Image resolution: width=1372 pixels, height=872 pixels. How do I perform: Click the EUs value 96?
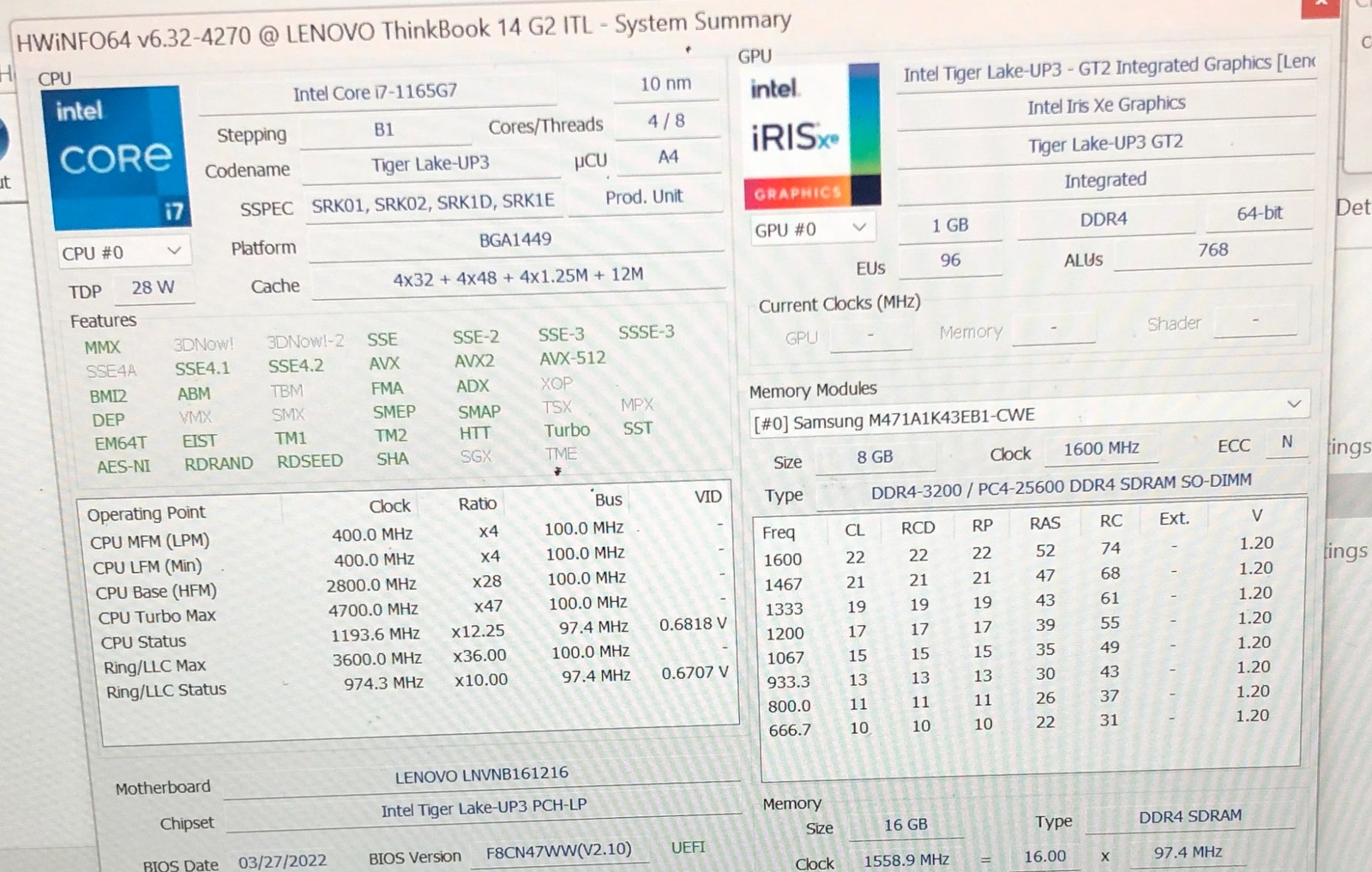[x=950, y=261]
